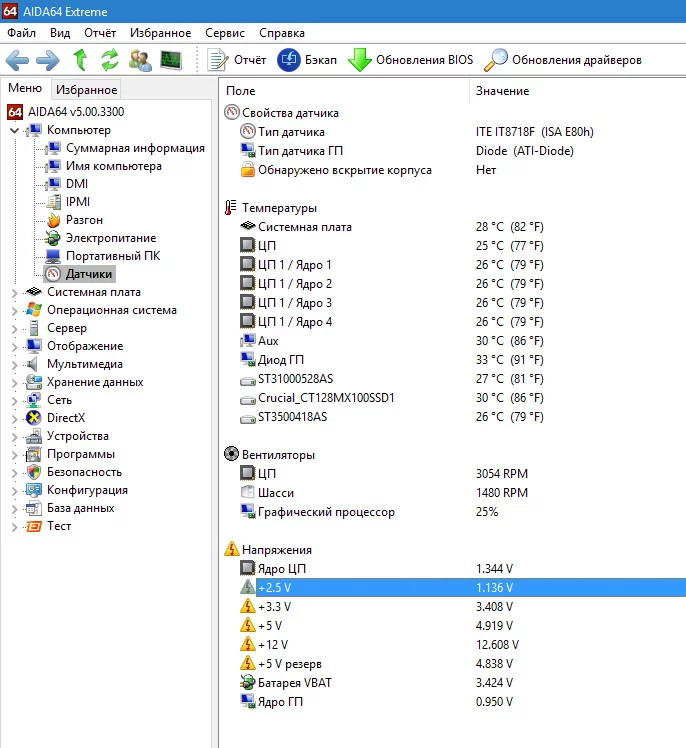Viewport: 686px width, 748px height.
Task: Expand the Сеть tree node
Action: pos(14,400)
